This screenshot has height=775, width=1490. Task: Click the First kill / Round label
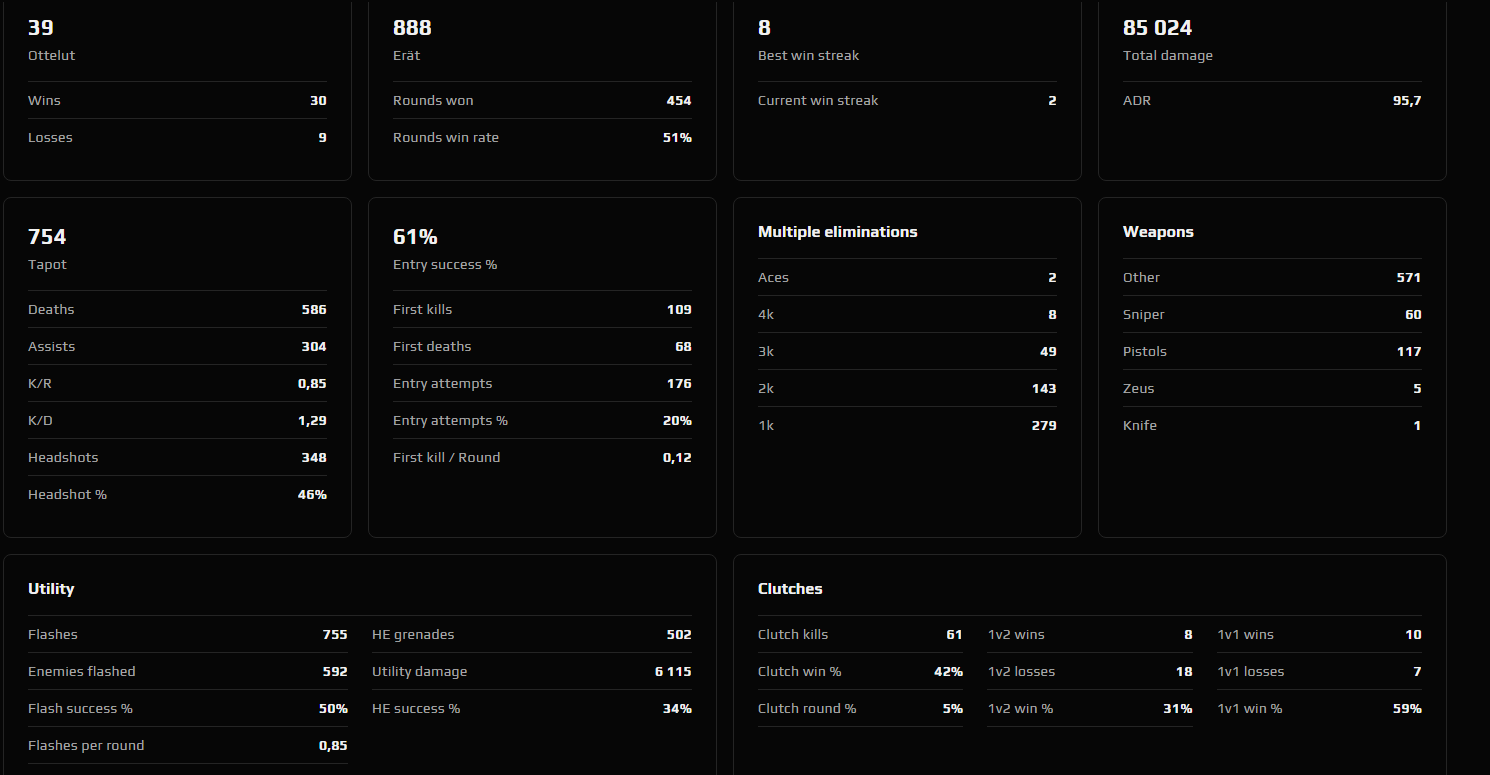tap(446, 458)
